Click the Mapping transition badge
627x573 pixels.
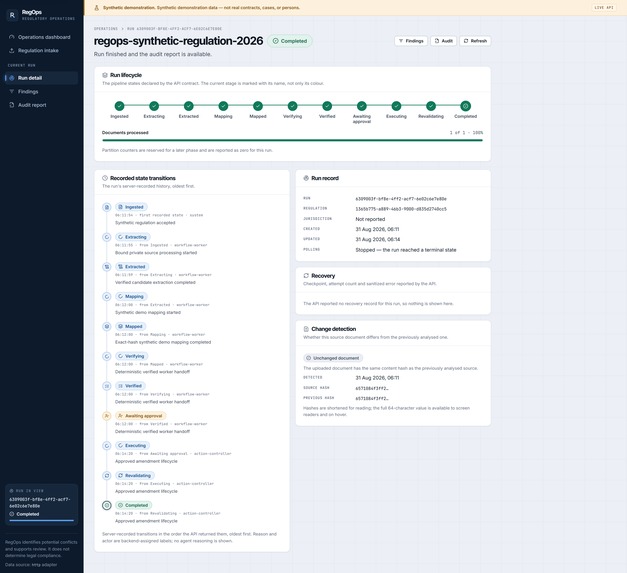click(131, 296)
